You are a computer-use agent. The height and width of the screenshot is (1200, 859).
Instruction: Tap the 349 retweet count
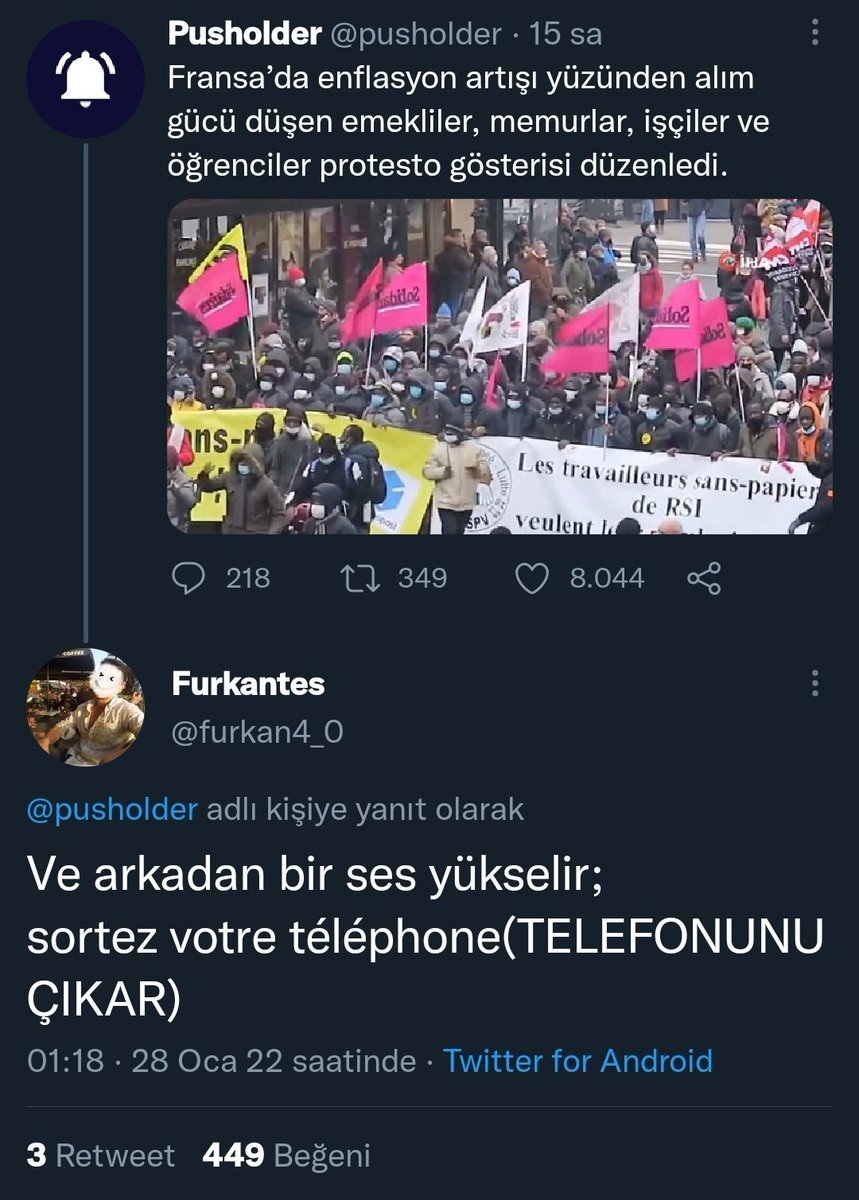pyautogui.click(x=422, y=578)
